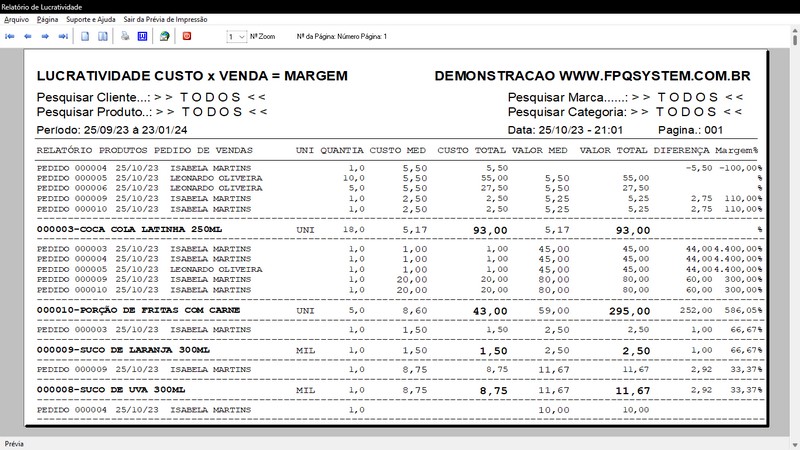Click the next page arrow icon
The image size is (800, 450).
[45, 36]
